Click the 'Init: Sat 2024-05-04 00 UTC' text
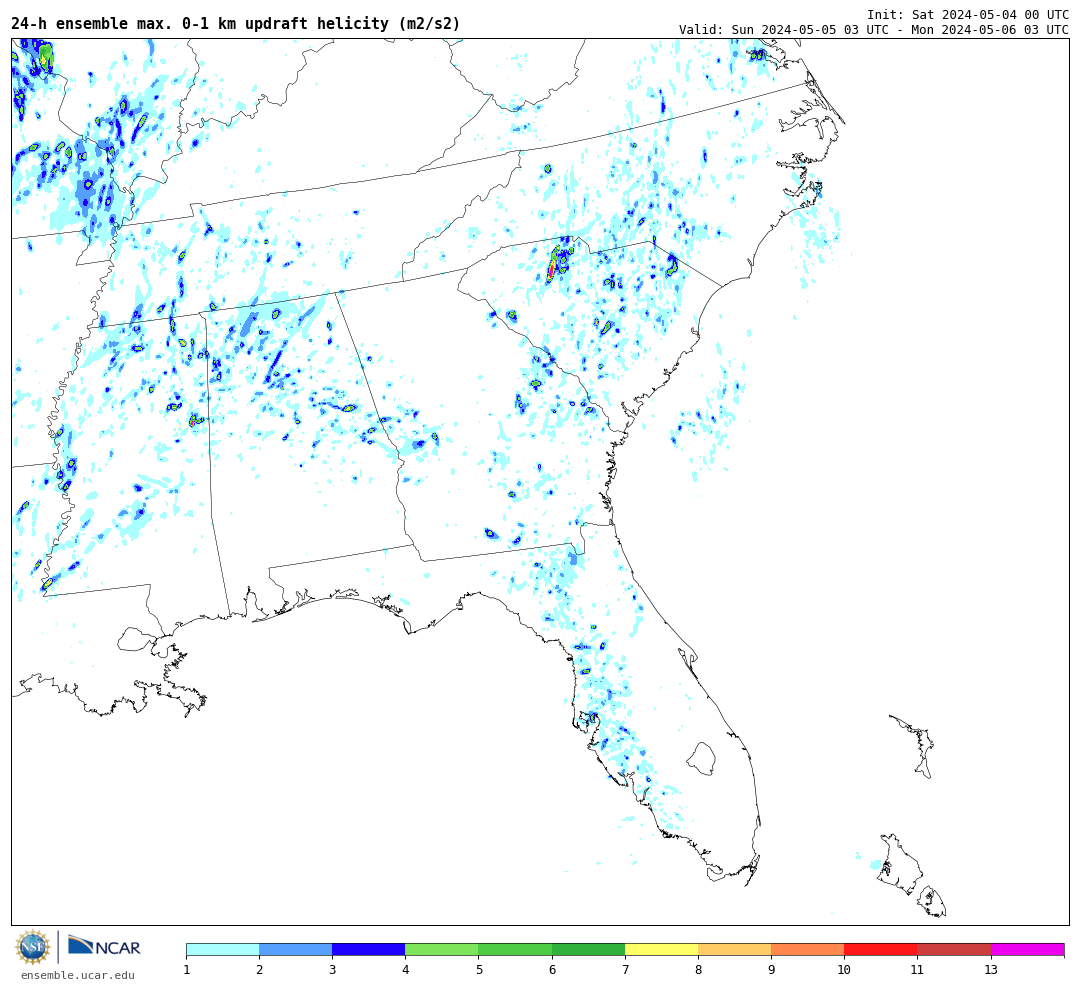Viewport: 1080px width, 988px height. tap(968, 14)
